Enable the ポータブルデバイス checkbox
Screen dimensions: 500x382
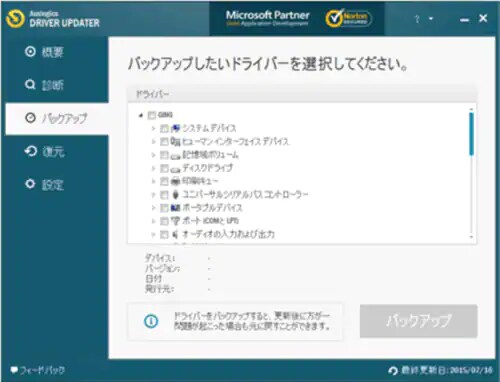(164, 208)
